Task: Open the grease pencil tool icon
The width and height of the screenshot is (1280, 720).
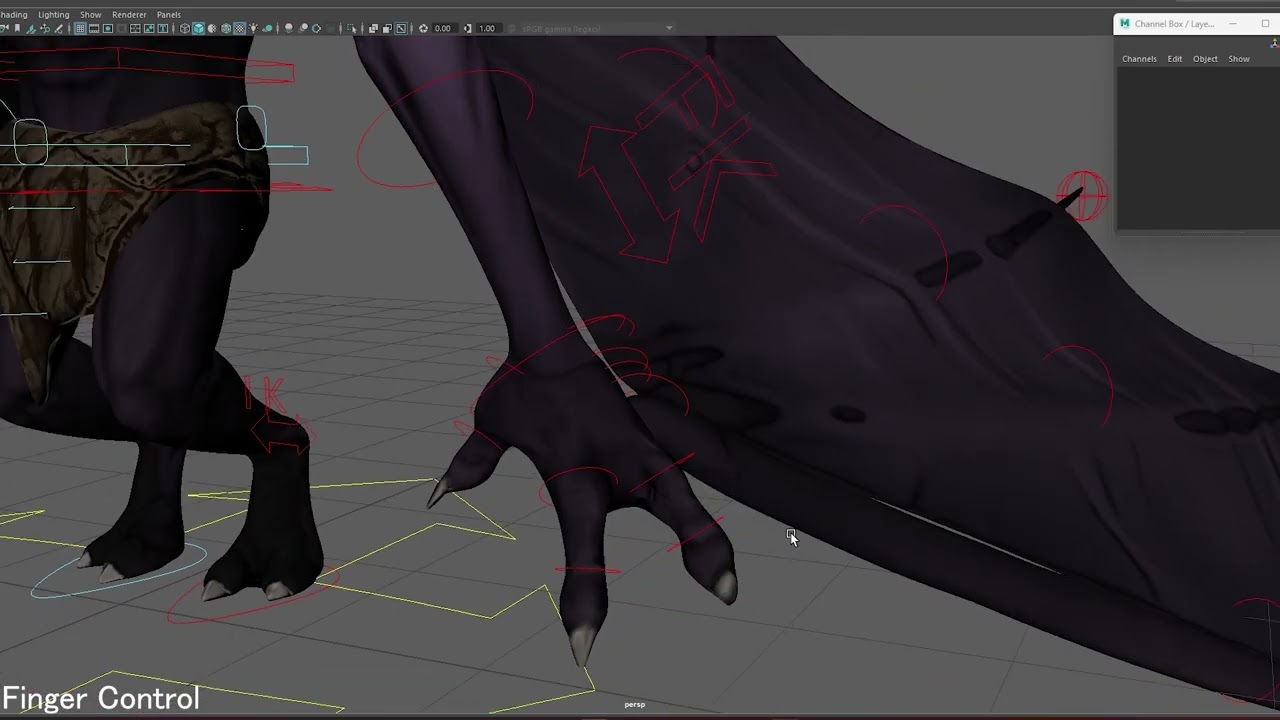Action: click(58, 28)
